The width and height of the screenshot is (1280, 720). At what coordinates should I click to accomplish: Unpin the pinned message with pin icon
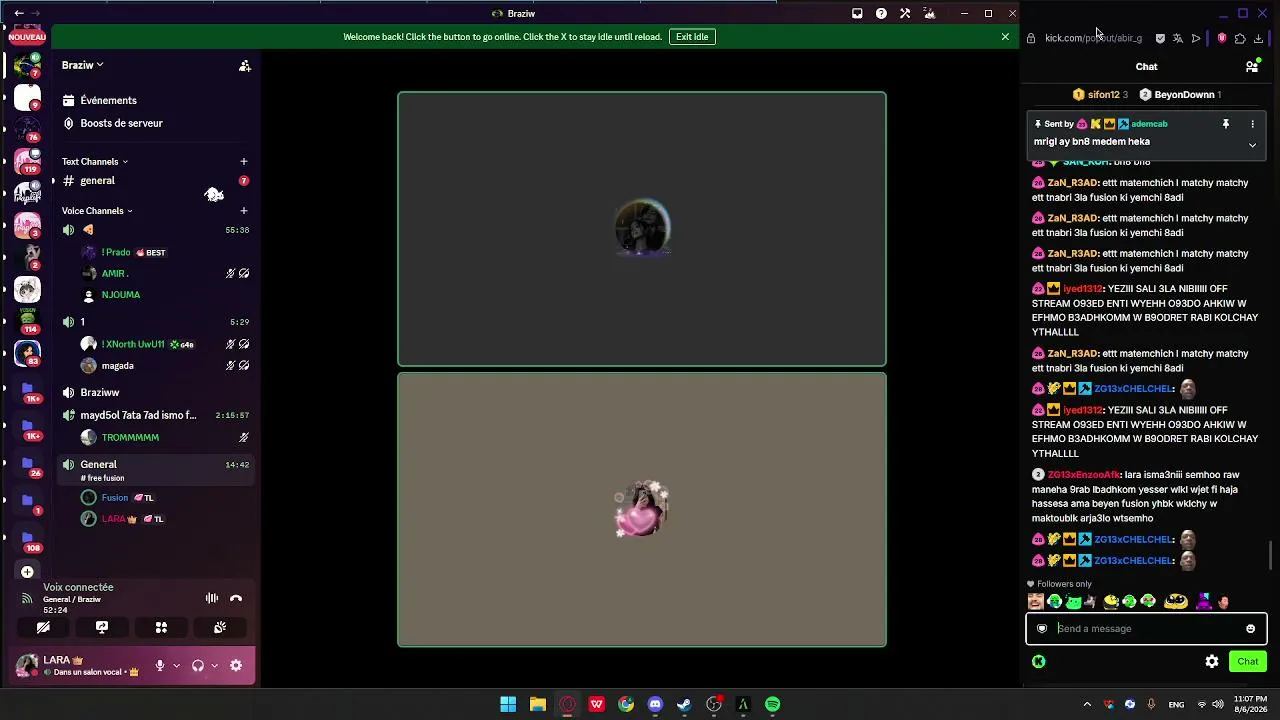(1225, 124)
